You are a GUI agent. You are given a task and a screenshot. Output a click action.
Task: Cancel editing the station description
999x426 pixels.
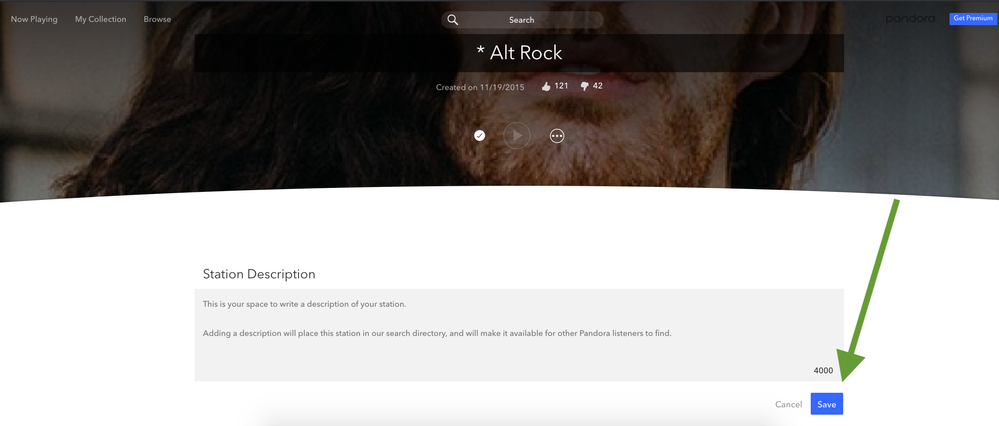click(788, 404)
